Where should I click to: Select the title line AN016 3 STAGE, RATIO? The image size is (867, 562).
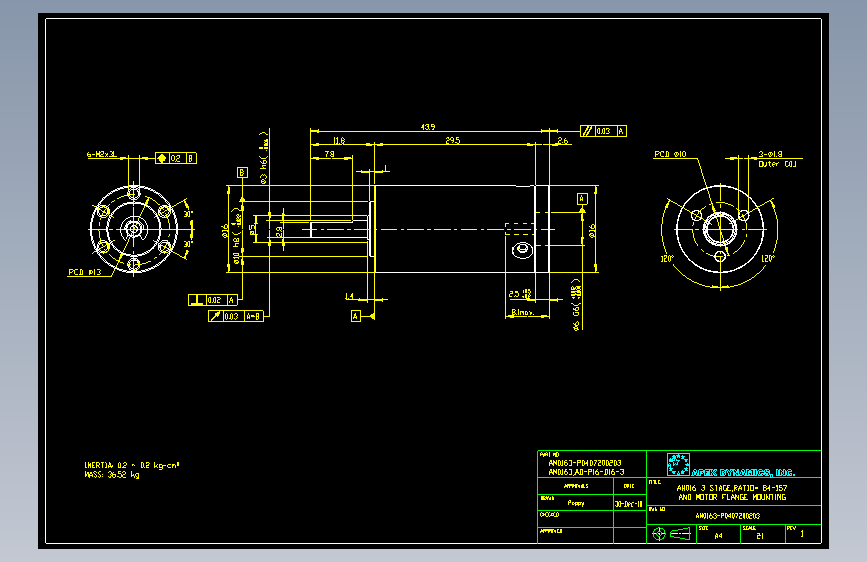[732, 488]
